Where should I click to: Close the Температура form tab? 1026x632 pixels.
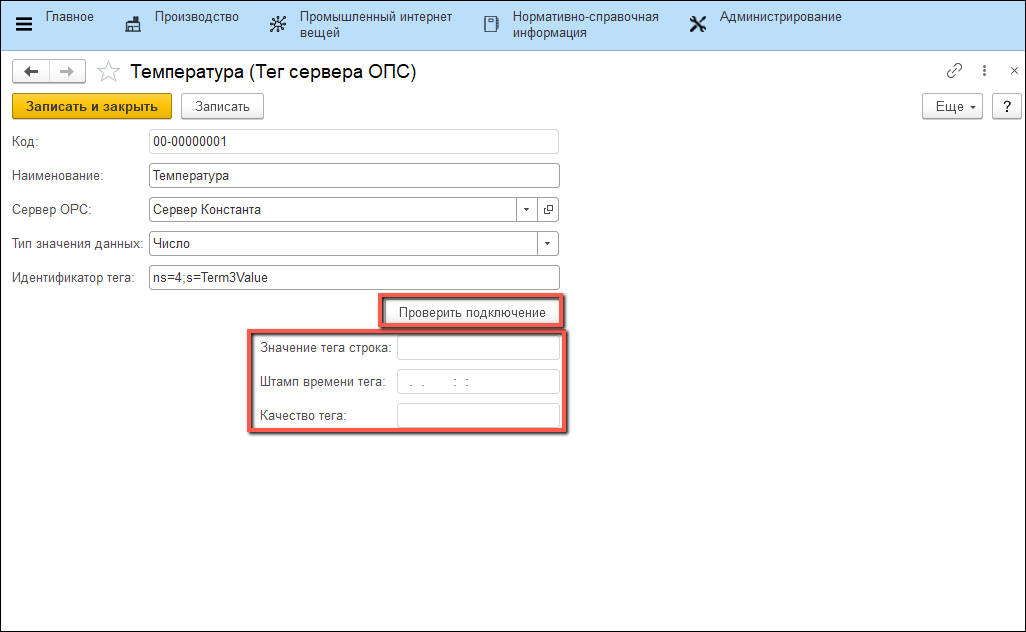click(1014, 71)
